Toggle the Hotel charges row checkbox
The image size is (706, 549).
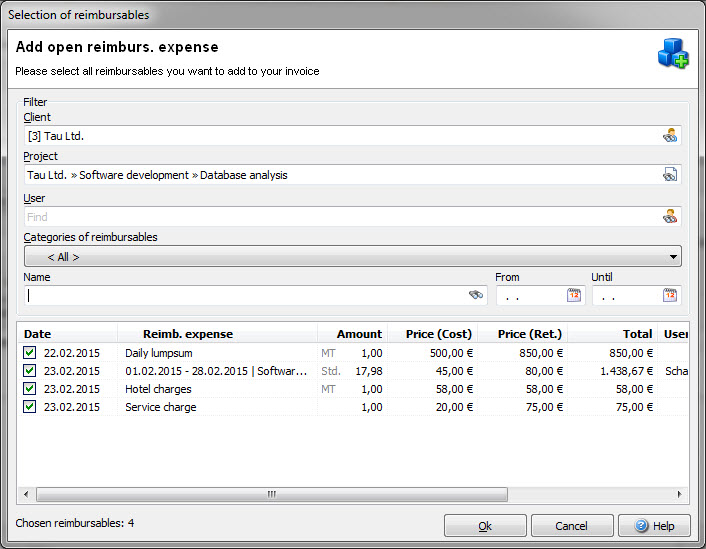click(x=29, y=389)
